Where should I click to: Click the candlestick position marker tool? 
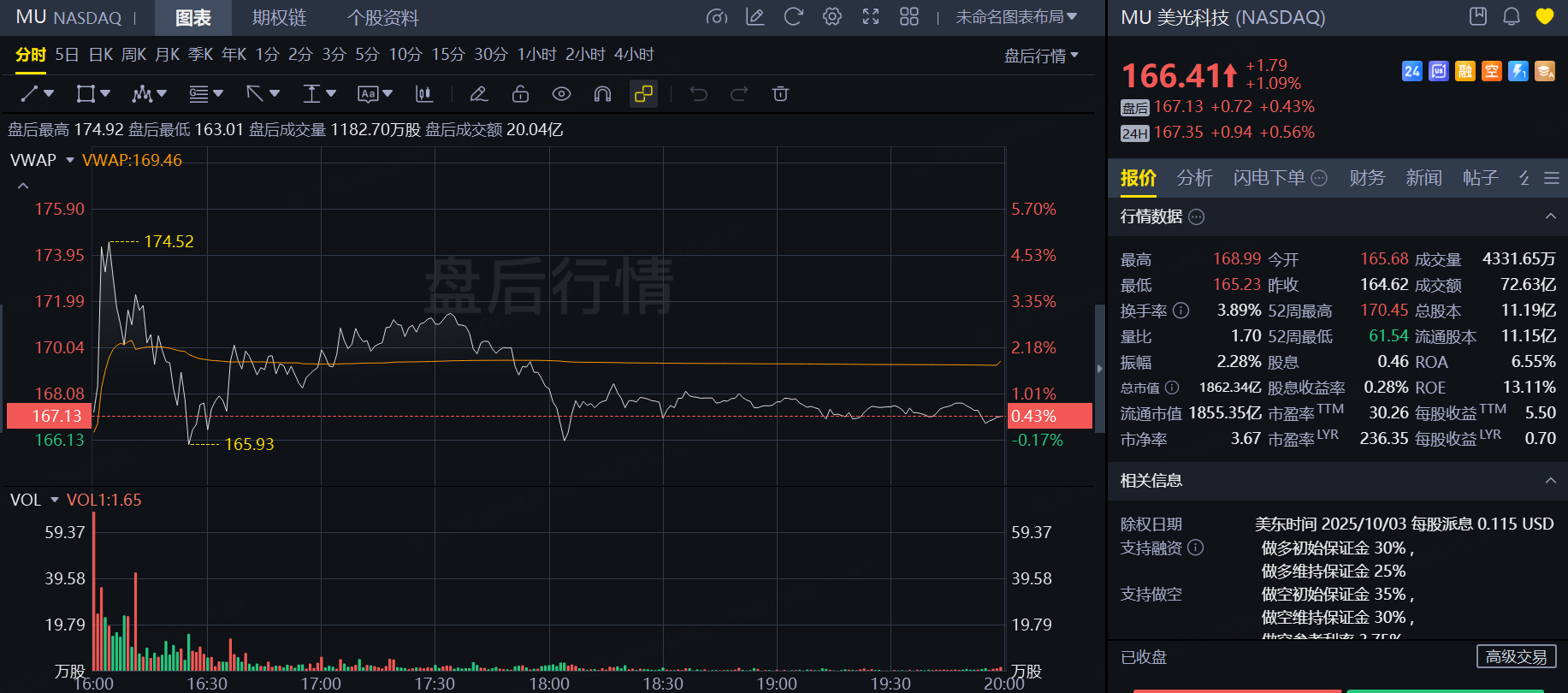pyautogui.click(x=423, y=93)
